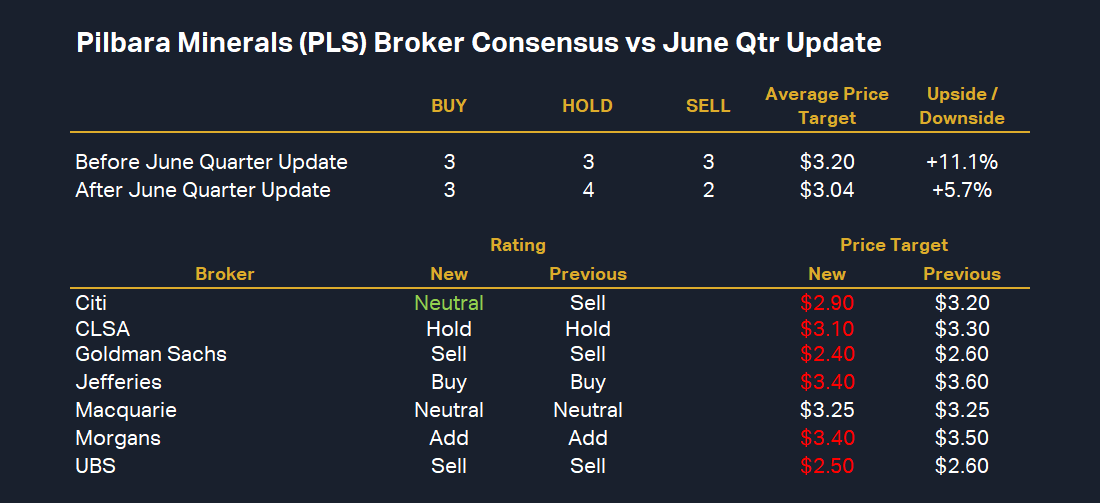Select the Goldman Sachs broker name
Viewport: 1100px width, 503px height.
coord(151,354)
